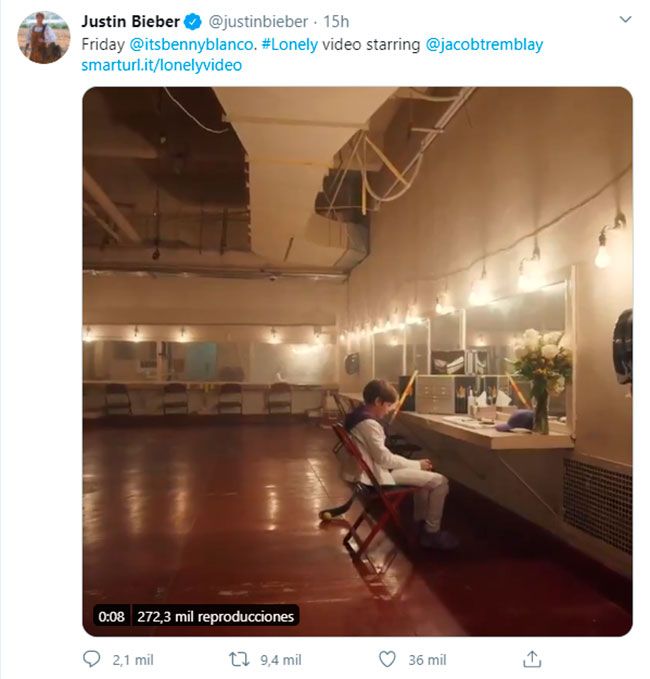Visit the @jacobtremblay mention link
The image size is (650, 679).
click(484, 45)
